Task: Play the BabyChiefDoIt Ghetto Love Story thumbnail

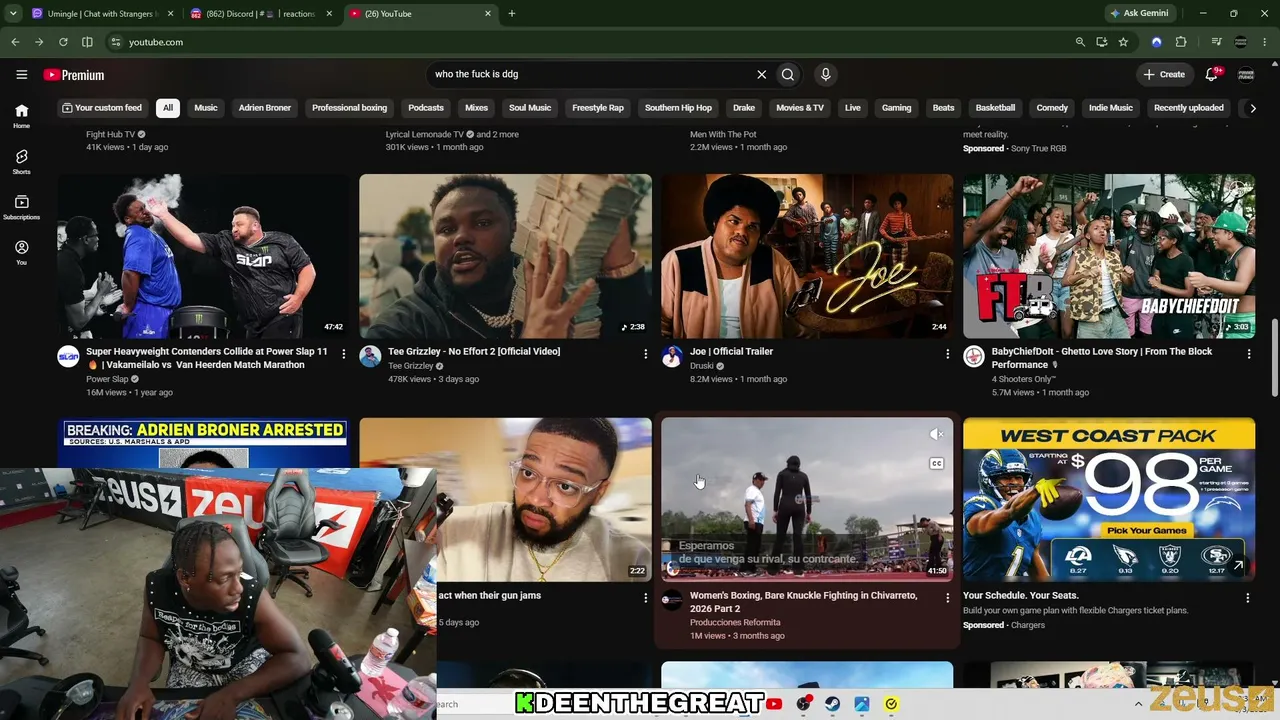Action: [x=1109, y=257]
